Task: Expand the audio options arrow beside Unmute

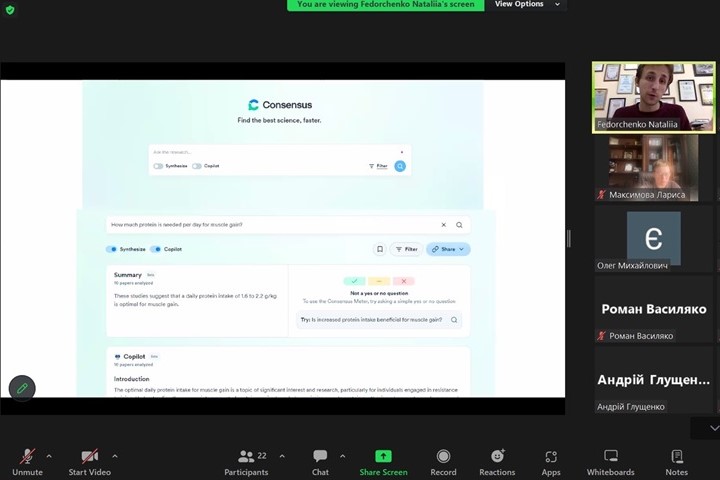Action: 49,456
